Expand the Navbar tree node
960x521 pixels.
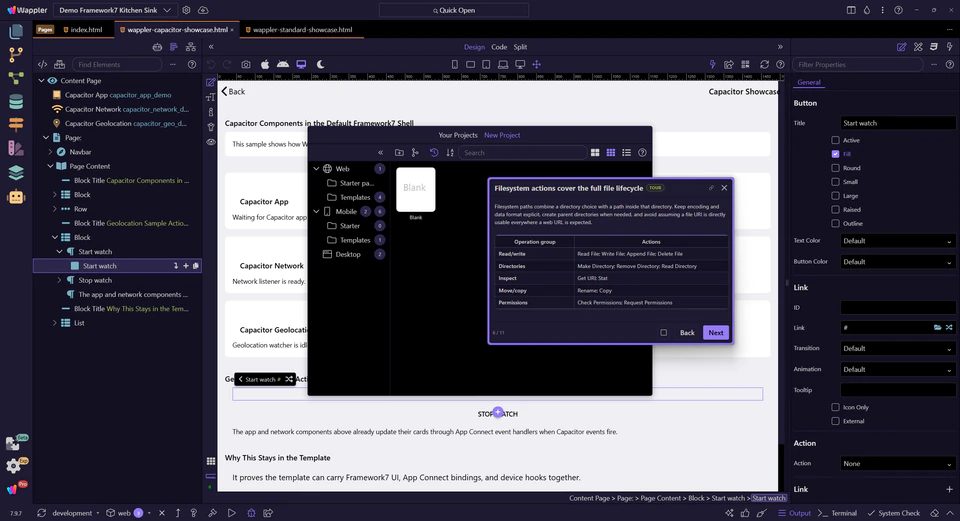click(x=50, y=152)
